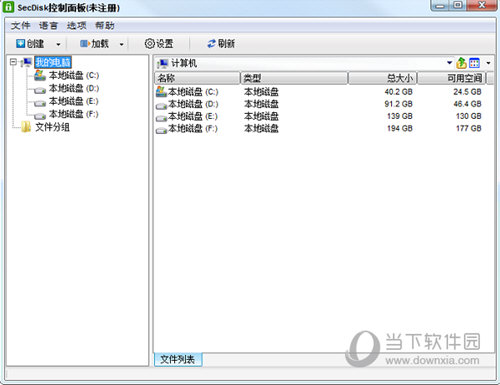Sort by 可用空间 column header

[452, 78]
